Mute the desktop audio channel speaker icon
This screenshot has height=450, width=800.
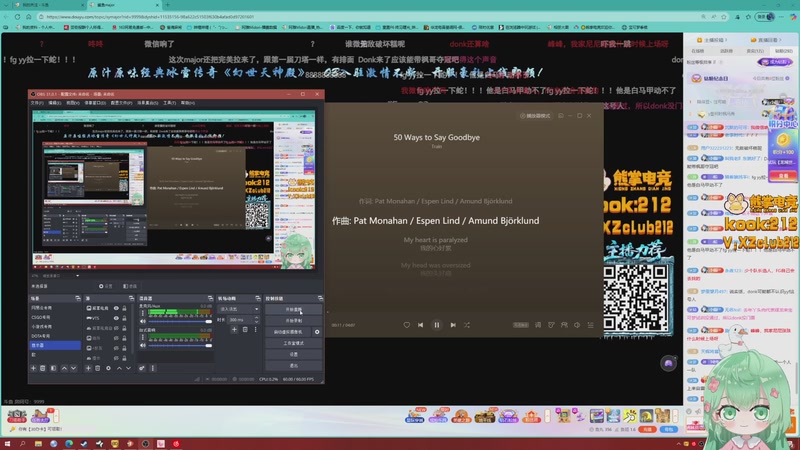[143, 345]
